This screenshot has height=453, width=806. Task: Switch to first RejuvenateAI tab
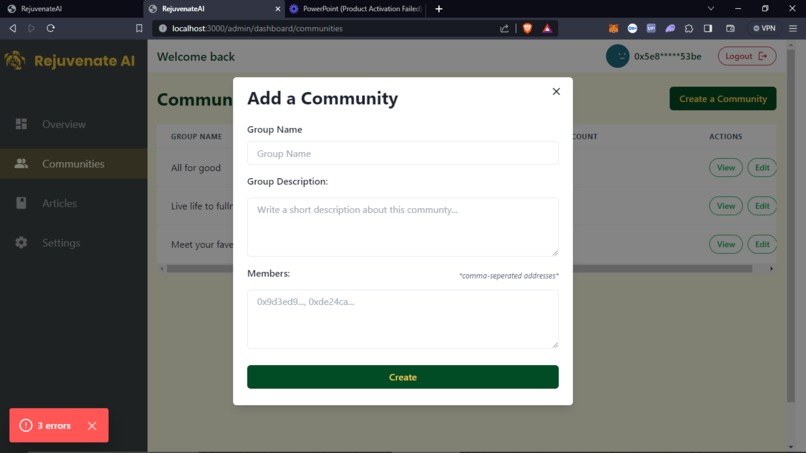[71, 9]
